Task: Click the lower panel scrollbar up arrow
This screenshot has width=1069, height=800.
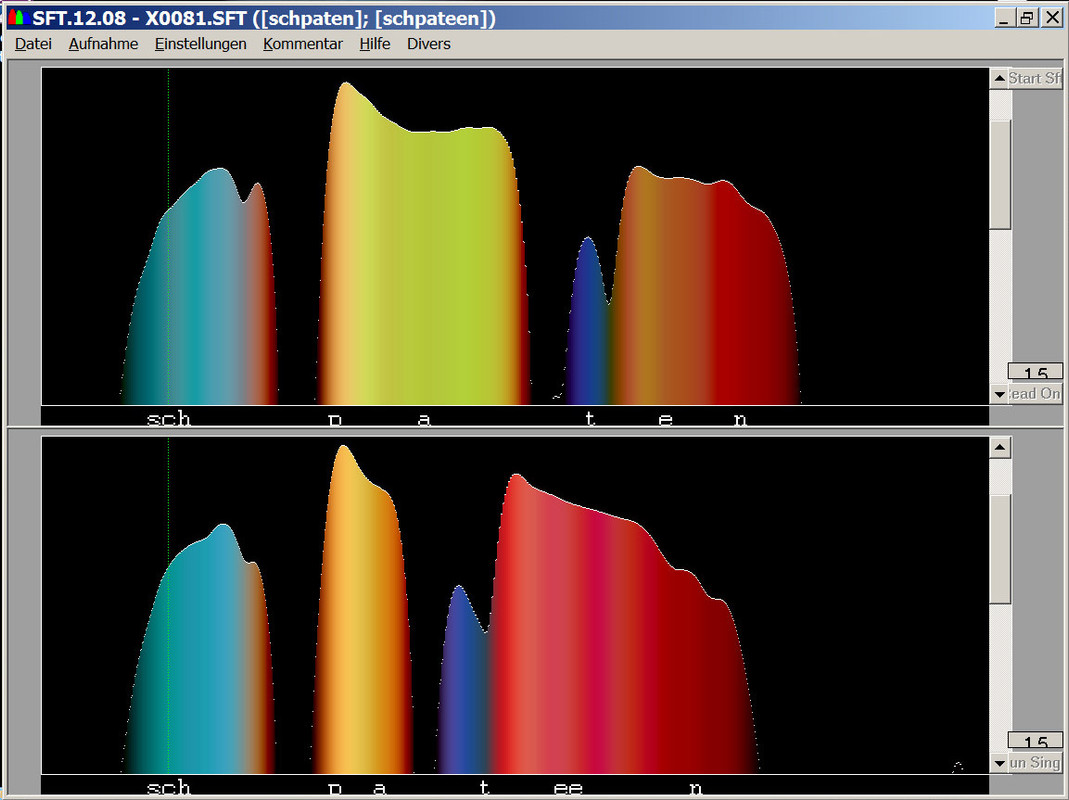Action: [x=999, y=447]
